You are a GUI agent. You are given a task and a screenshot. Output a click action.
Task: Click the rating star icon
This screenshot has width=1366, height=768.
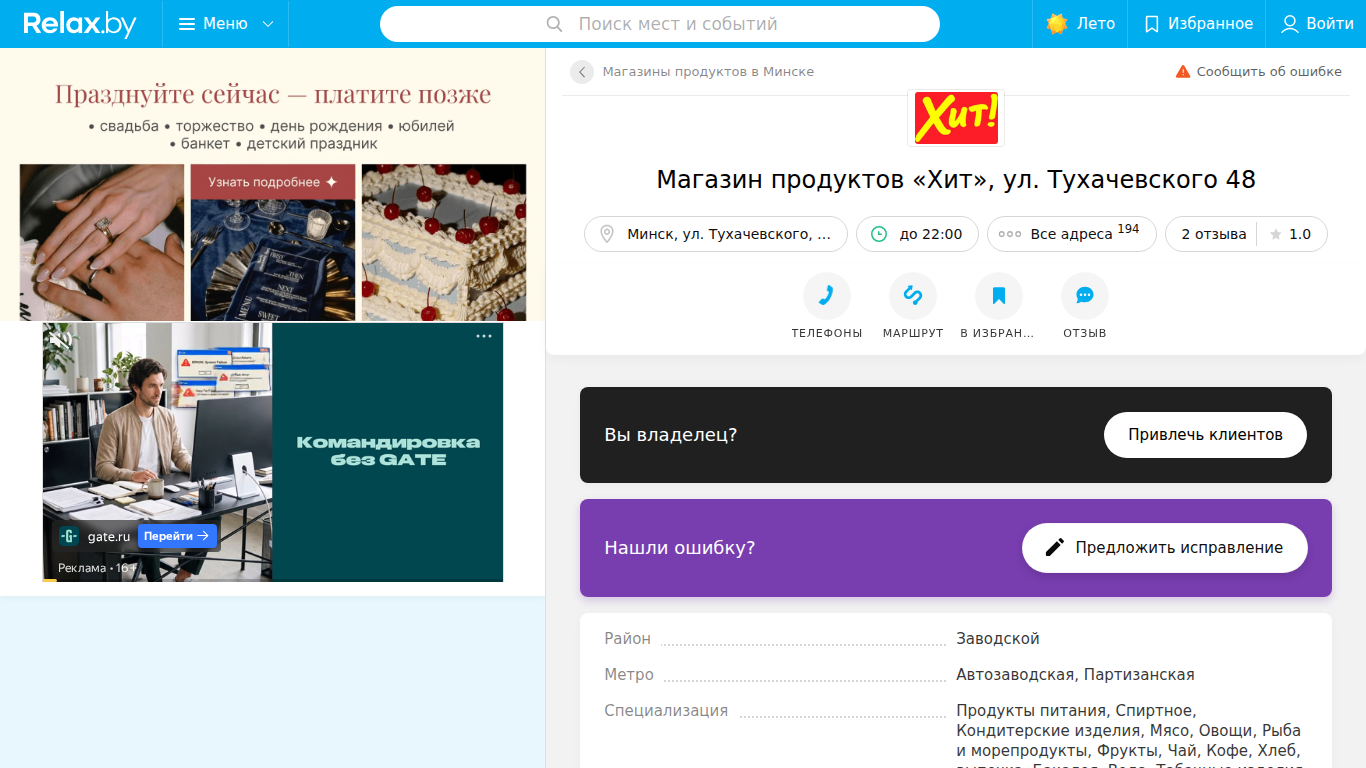click(x=1275, y=234)
